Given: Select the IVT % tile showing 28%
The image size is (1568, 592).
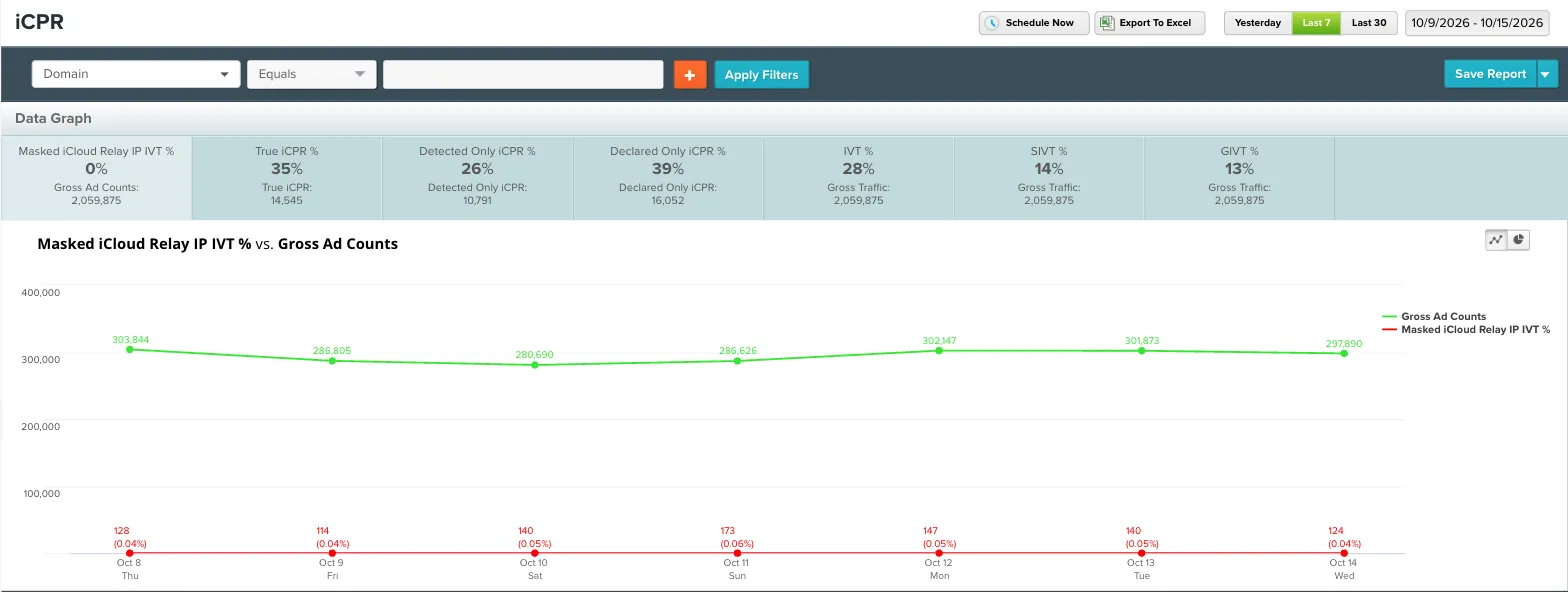Looking at the screenshot, I should click(x=859, y=178).
